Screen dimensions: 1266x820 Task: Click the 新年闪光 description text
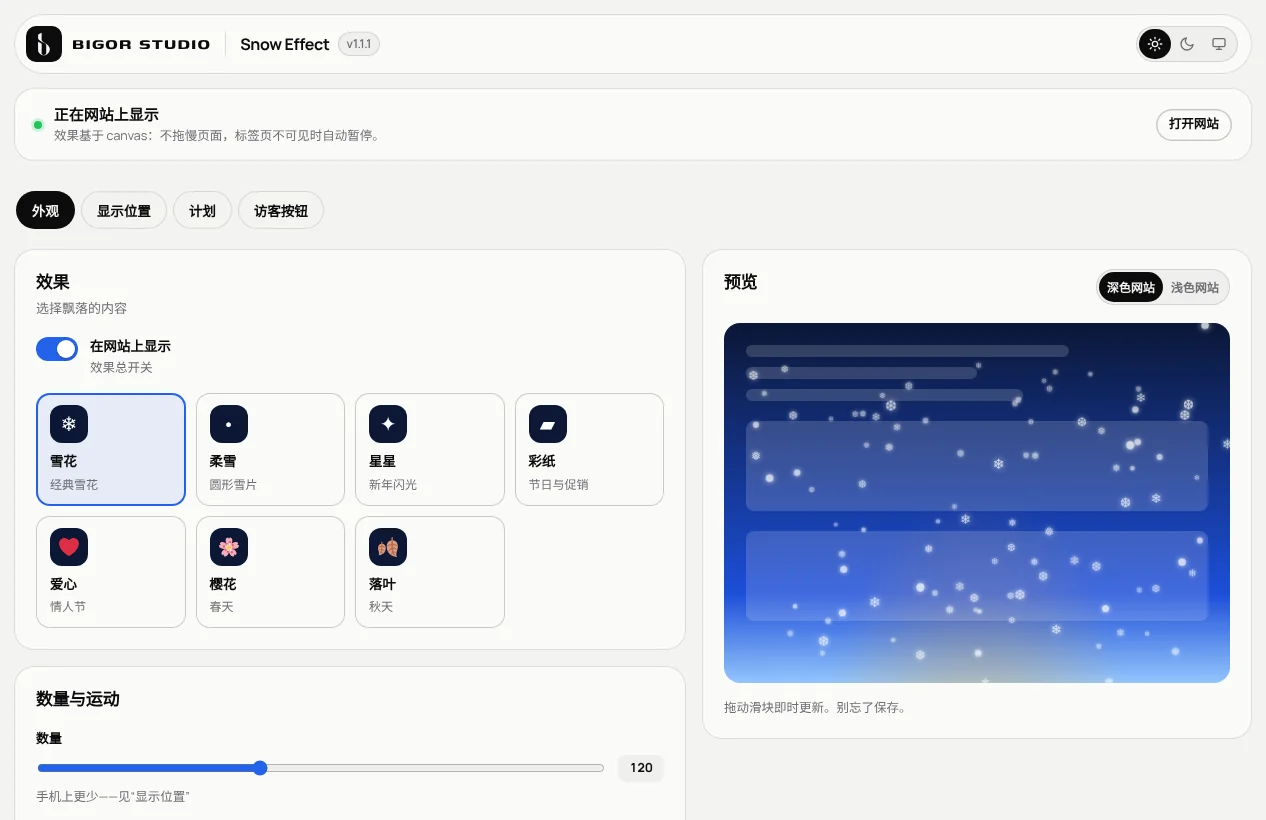393,484
